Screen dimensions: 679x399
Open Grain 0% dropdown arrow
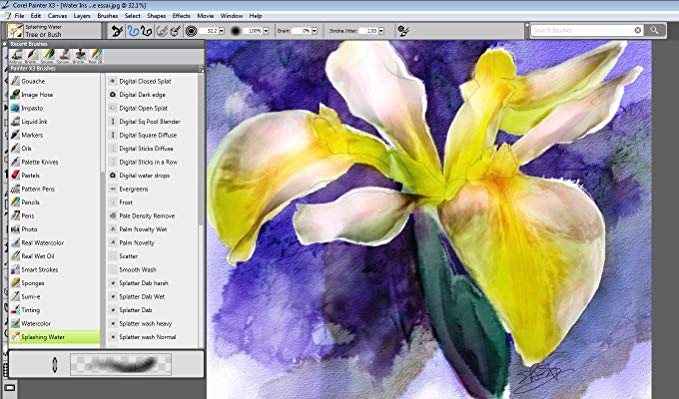pos(314,31)
